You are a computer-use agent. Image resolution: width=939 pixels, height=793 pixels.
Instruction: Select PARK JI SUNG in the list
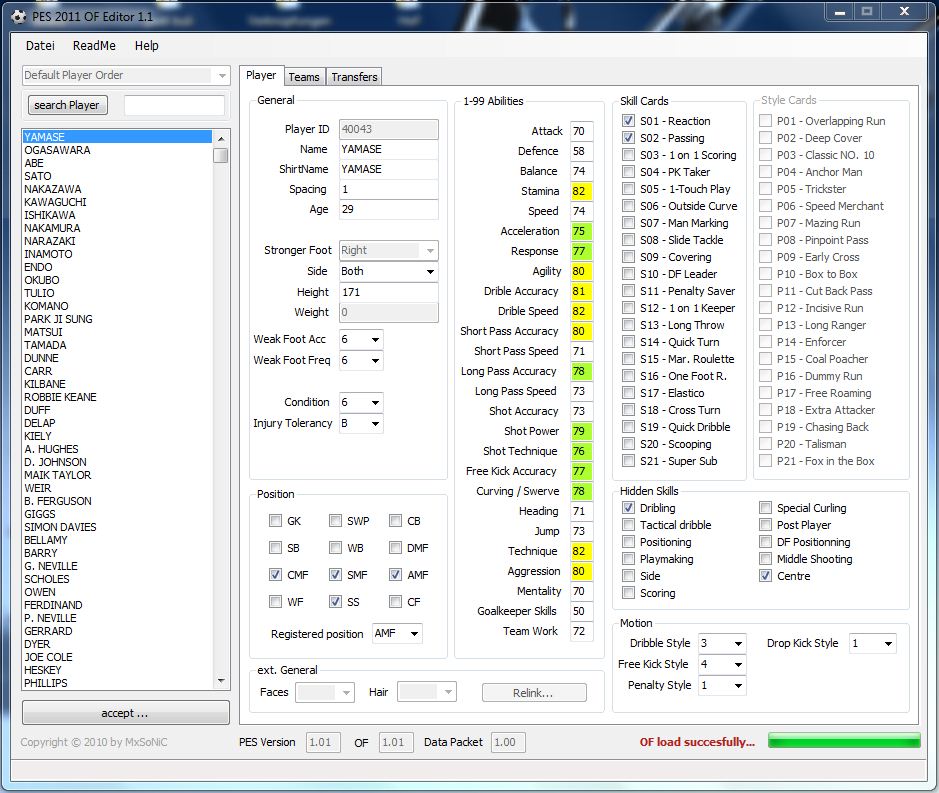click(x=117, y=319)
